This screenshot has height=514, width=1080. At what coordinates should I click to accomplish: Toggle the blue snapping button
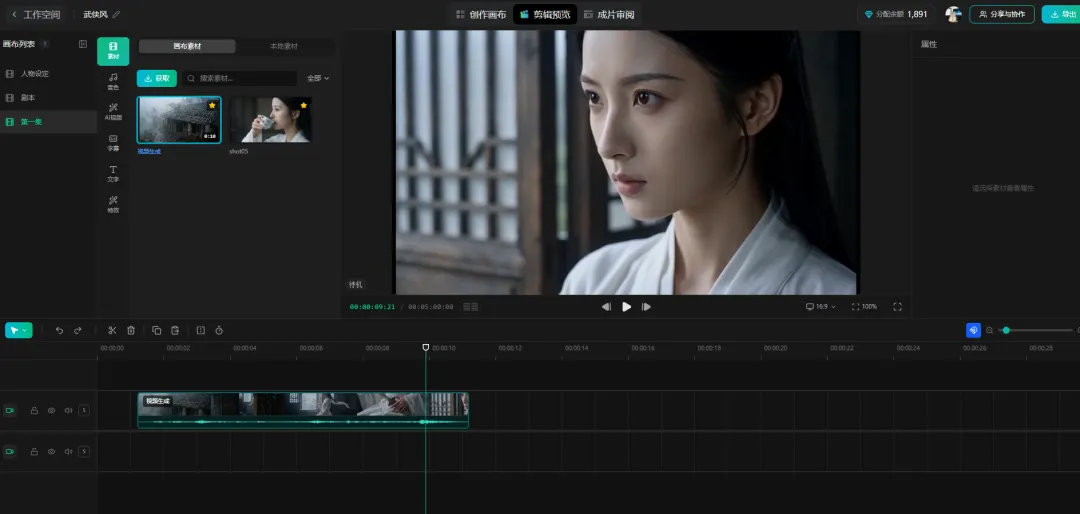click(x=973, y=331)
